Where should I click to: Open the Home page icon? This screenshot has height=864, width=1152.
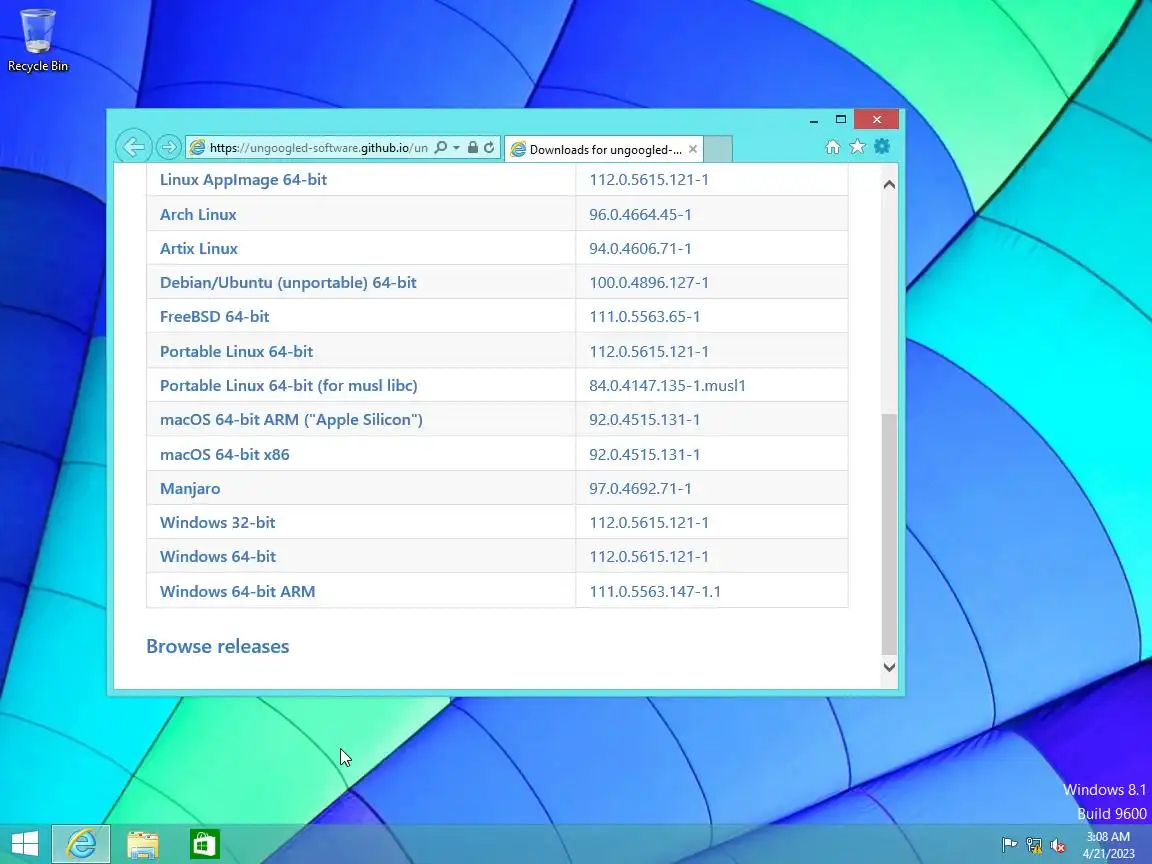832,147
